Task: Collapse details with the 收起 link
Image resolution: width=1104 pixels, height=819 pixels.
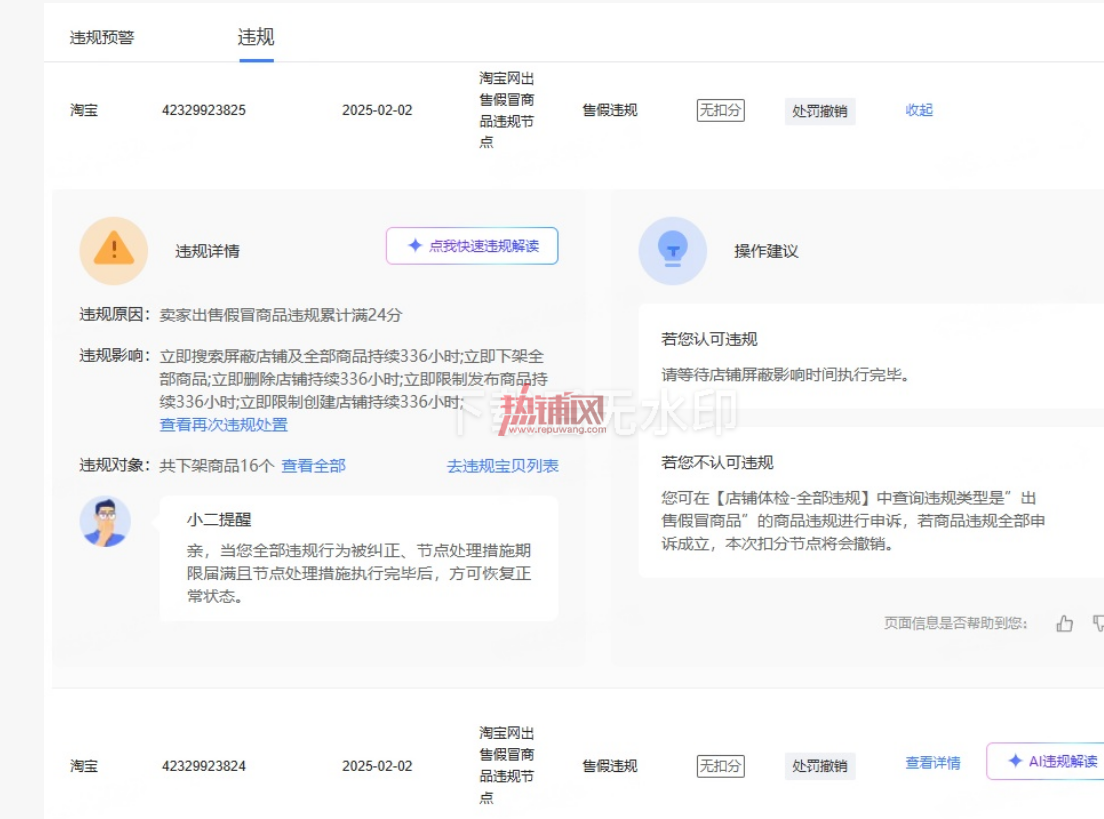Action: click(919, 110)
